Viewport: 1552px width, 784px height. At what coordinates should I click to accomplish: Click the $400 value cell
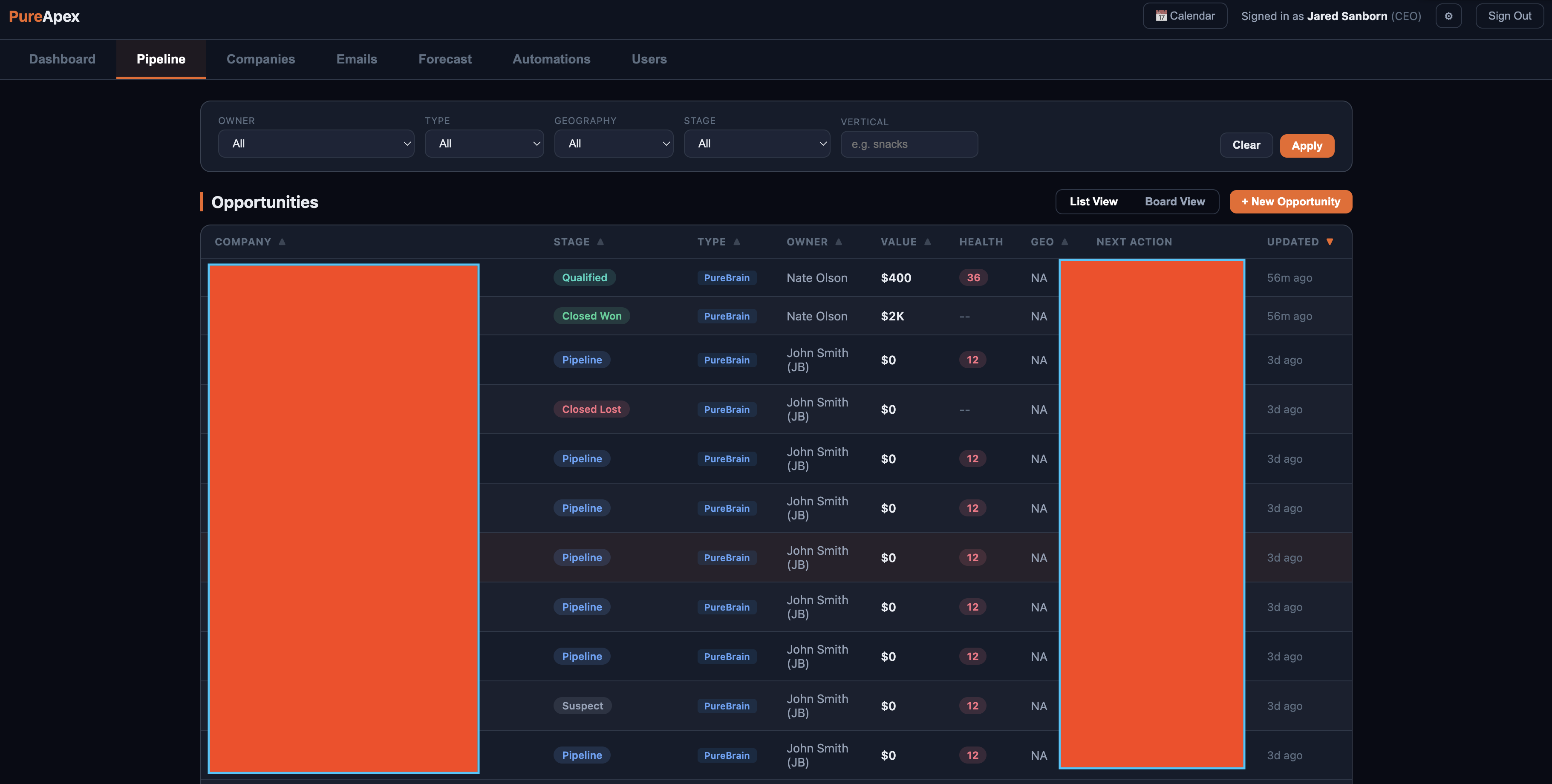(x=896, y=278)
